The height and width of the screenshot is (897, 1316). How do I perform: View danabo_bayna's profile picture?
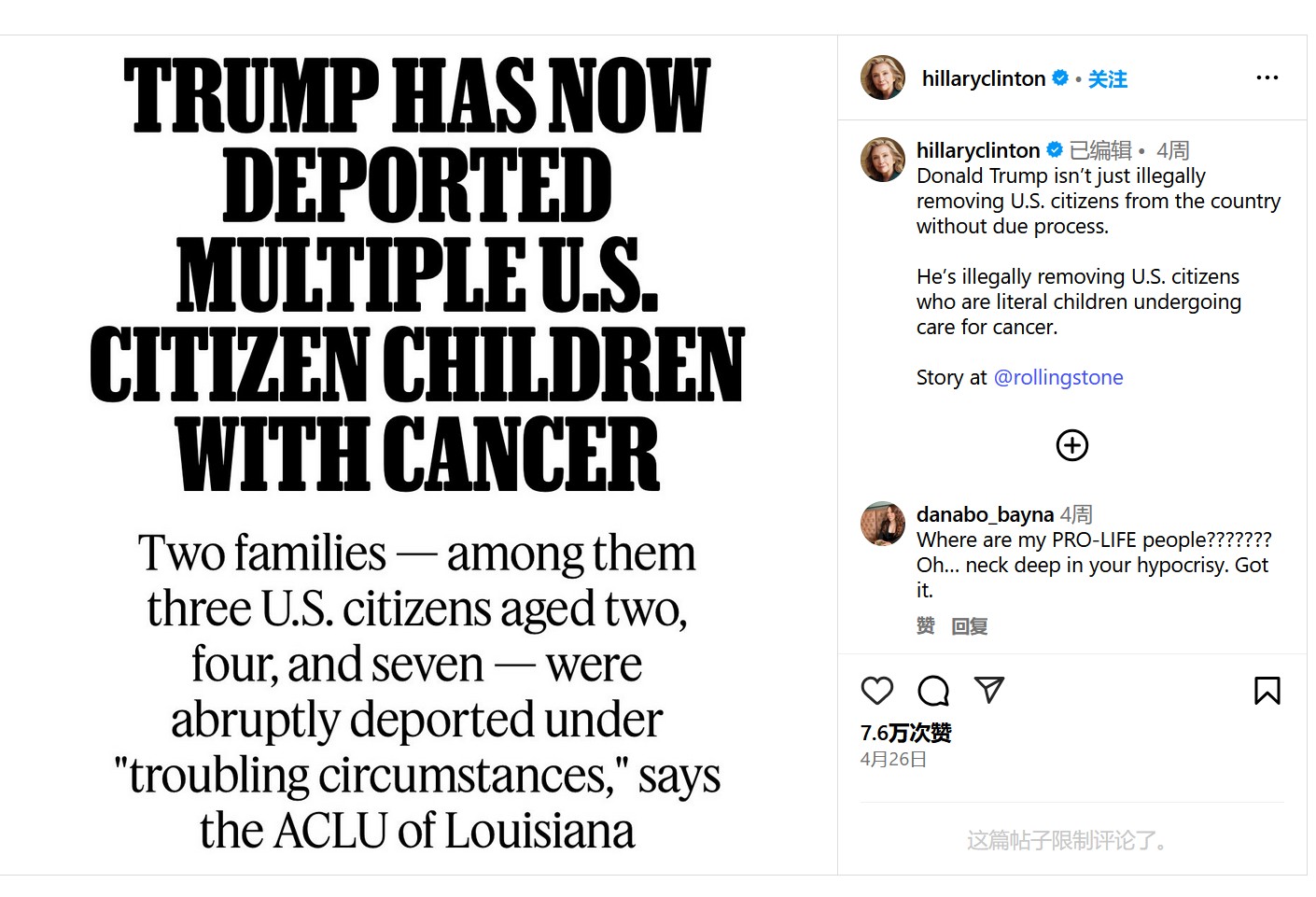click(882, 524)
